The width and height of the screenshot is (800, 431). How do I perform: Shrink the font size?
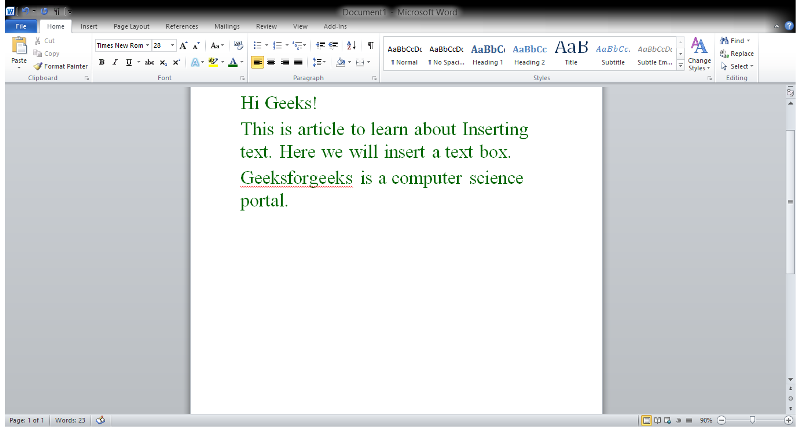[x=196, y=45]
